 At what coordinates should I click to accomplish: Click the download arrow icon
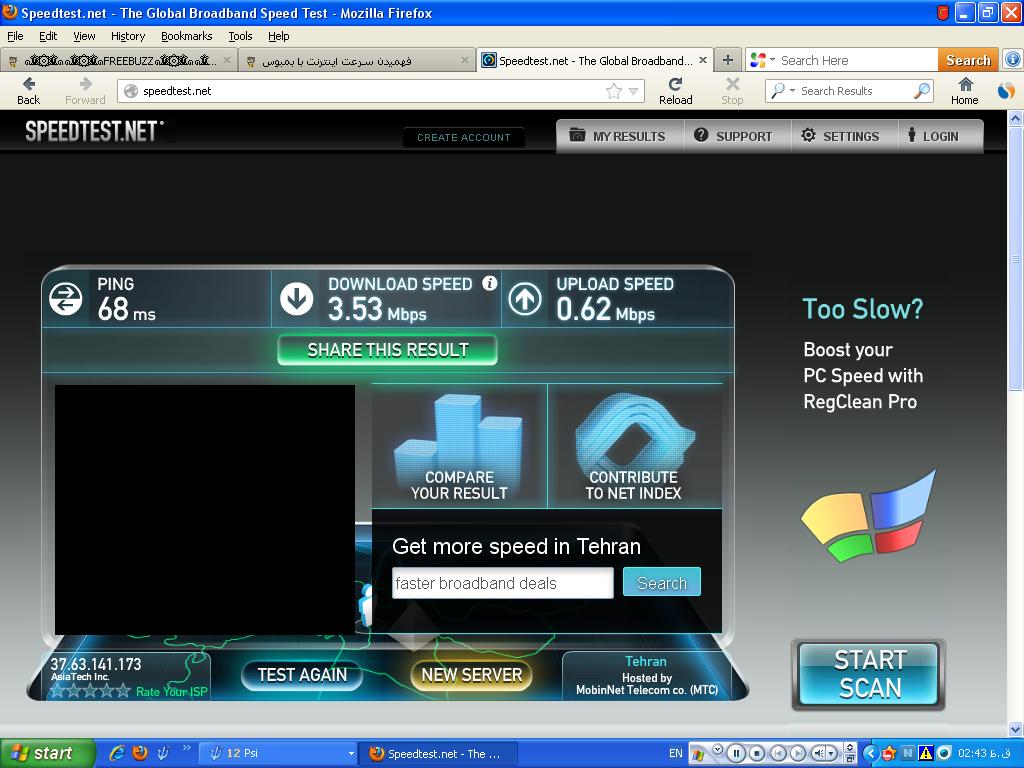point(296,299)
